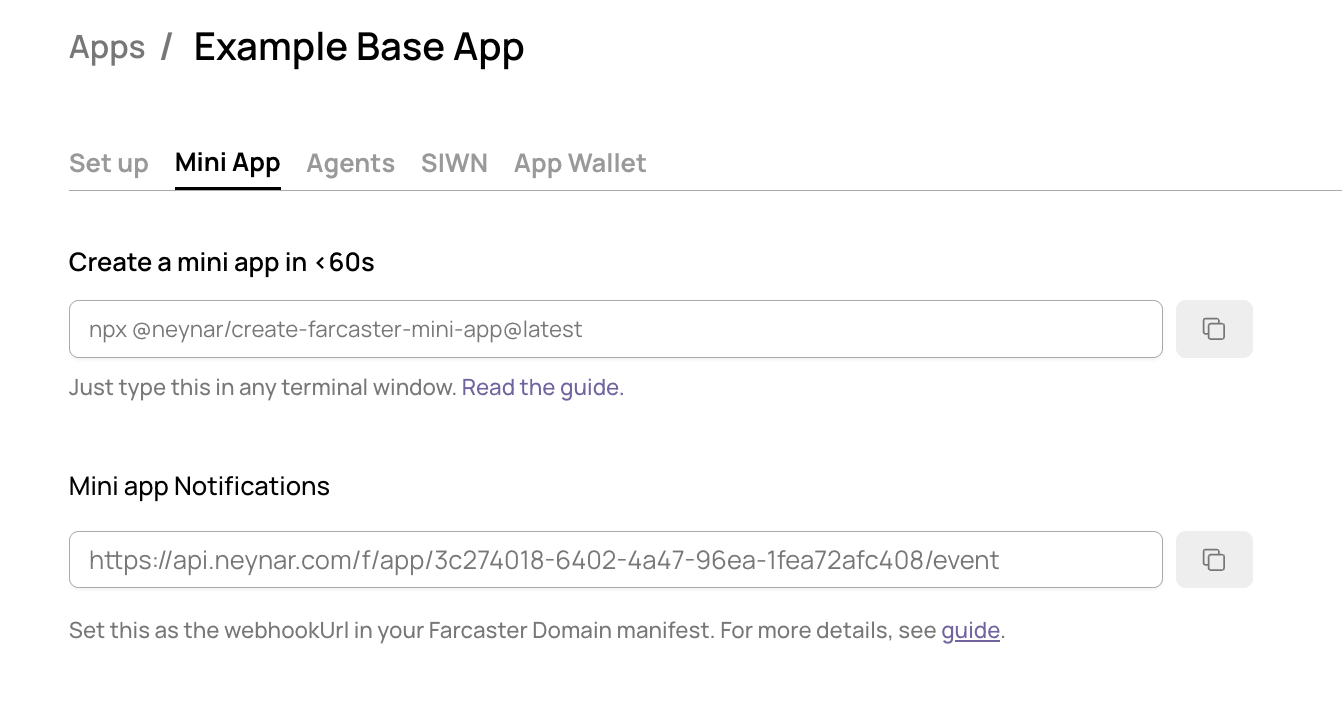Screen dimensions: 1342x726
Task: Click the "Mini app Notifications" heading
Action: [198, 486]
